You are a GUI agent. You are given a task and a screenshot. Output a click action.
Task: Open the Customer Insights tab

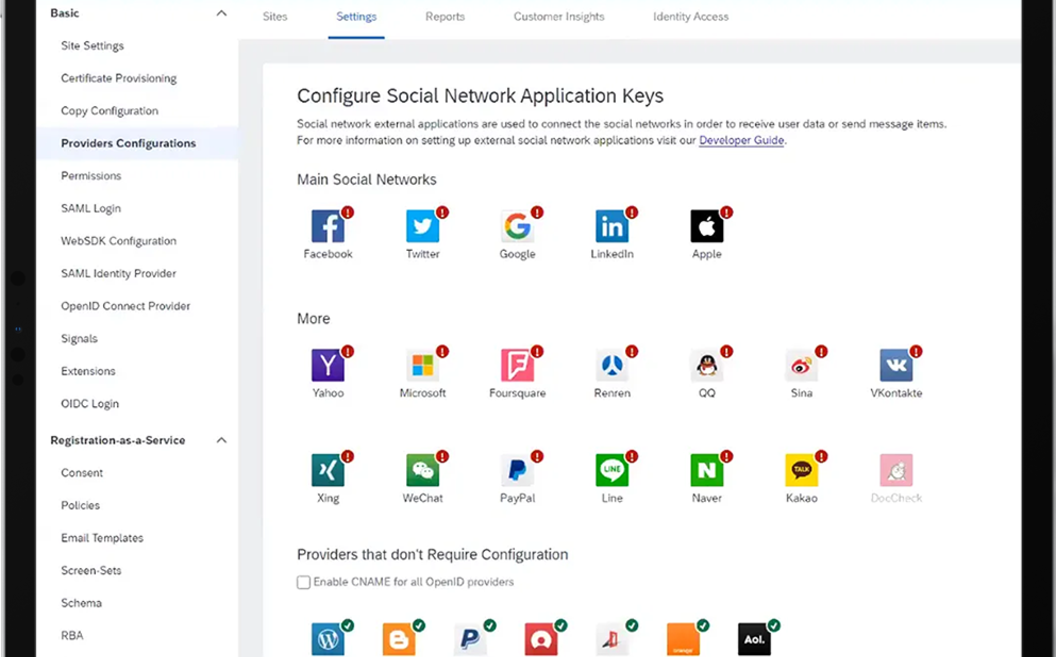click(x=558, y=17)
